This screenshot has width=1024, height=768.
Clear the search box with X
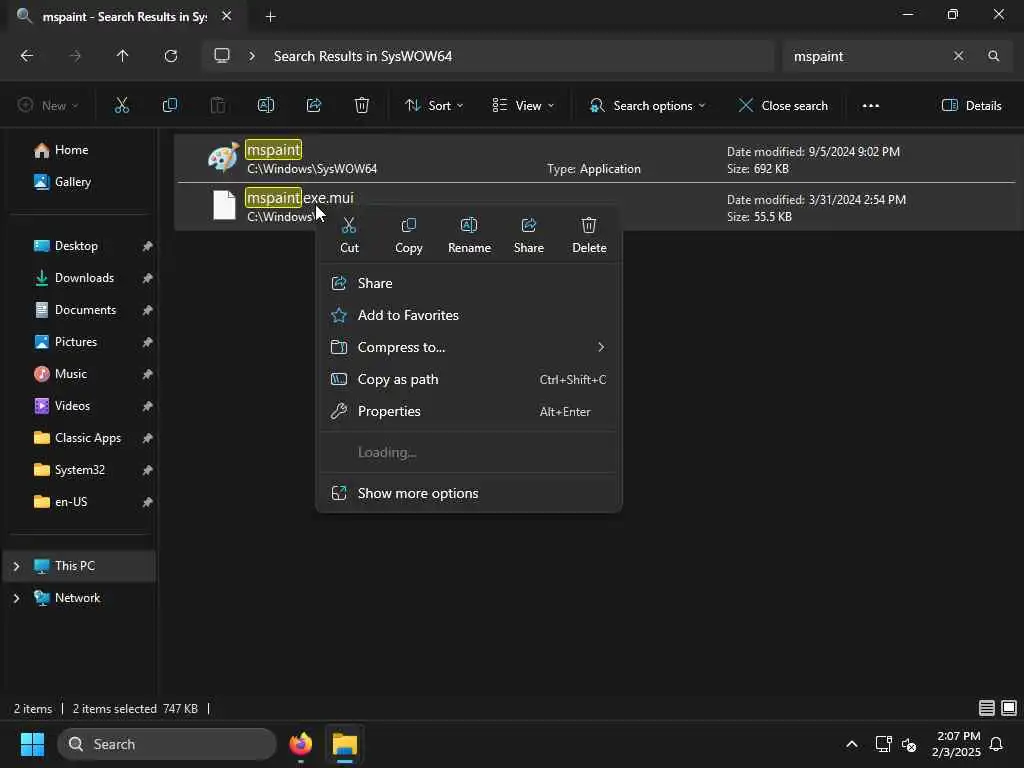tap(958, 56)
